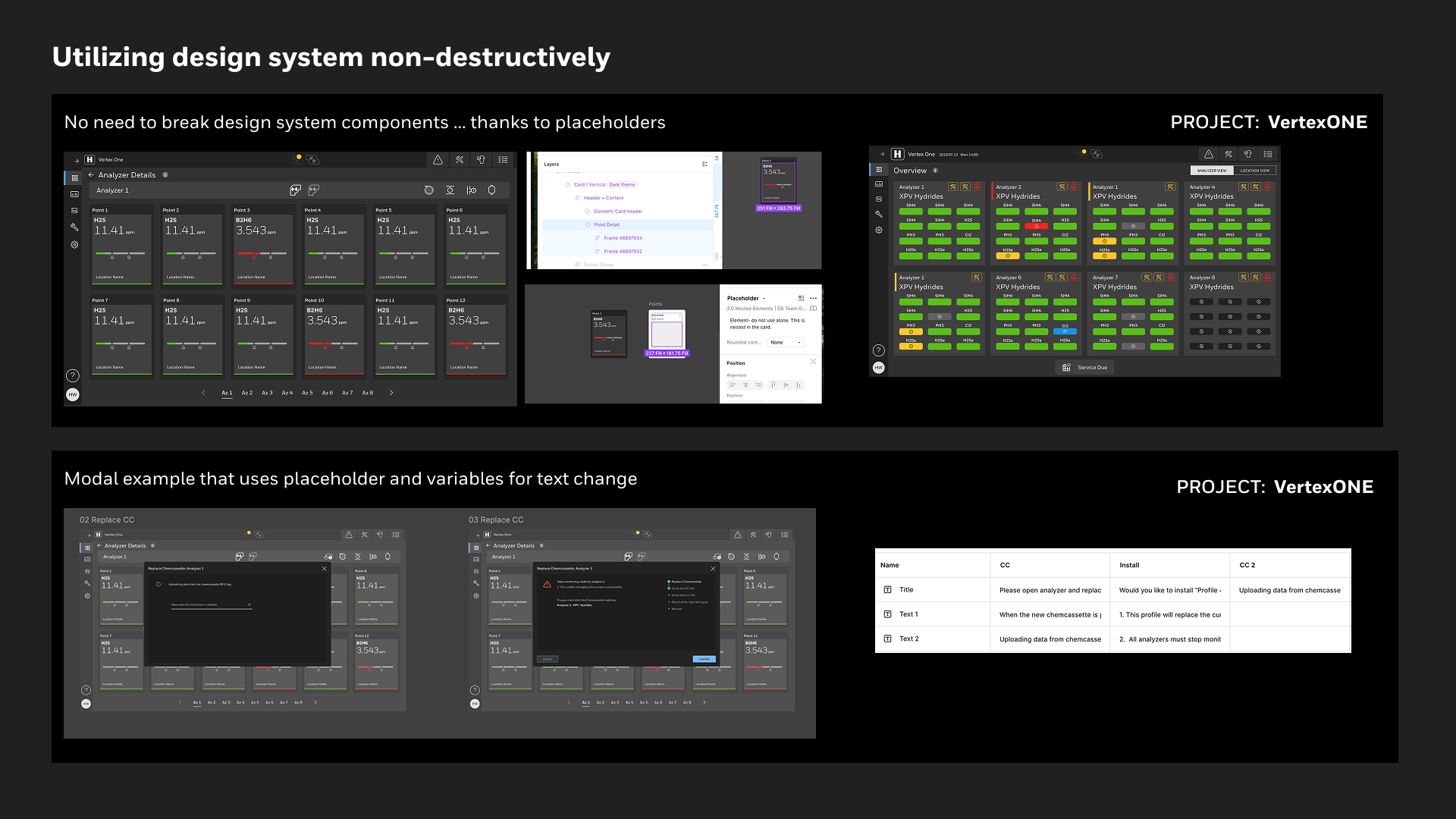Viewport: 1456px width, 819px height.
Task: Open wrench tool in Analyzer Details sidebar
Action: point(74,227)
